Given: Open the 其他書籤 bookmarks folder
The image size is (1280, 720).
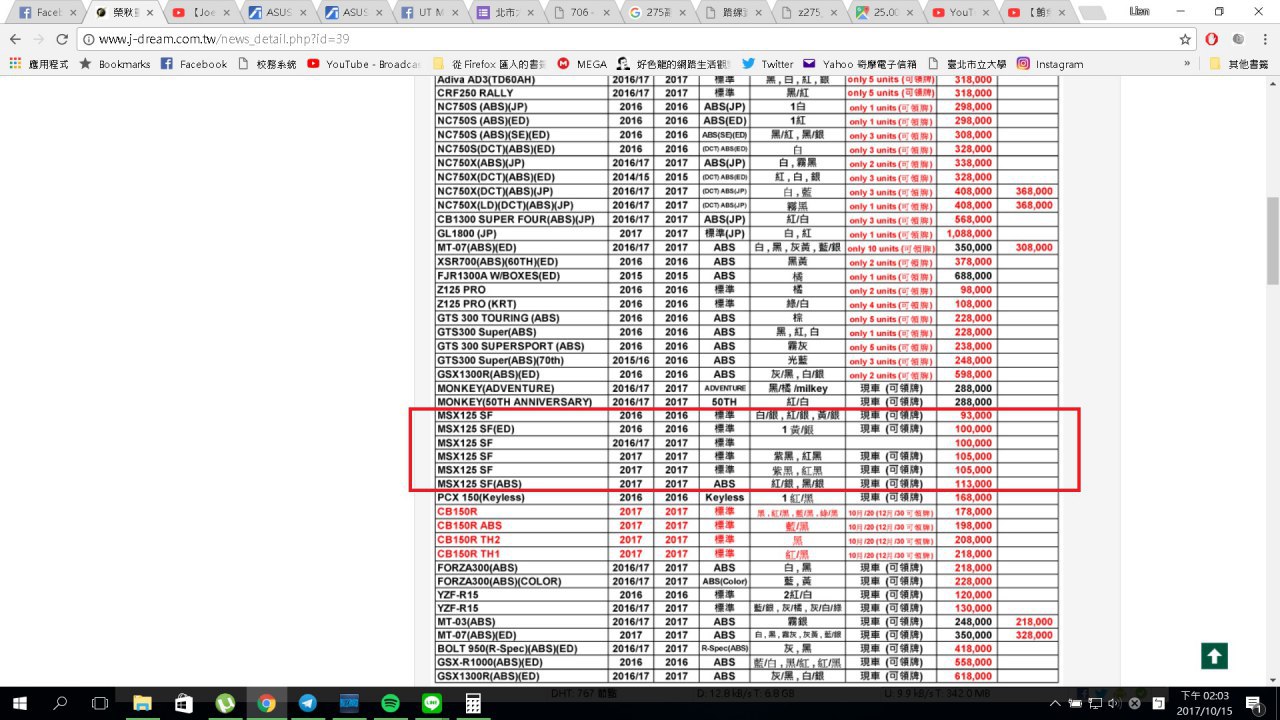Looking at the screenshot, I should 1240,64.
